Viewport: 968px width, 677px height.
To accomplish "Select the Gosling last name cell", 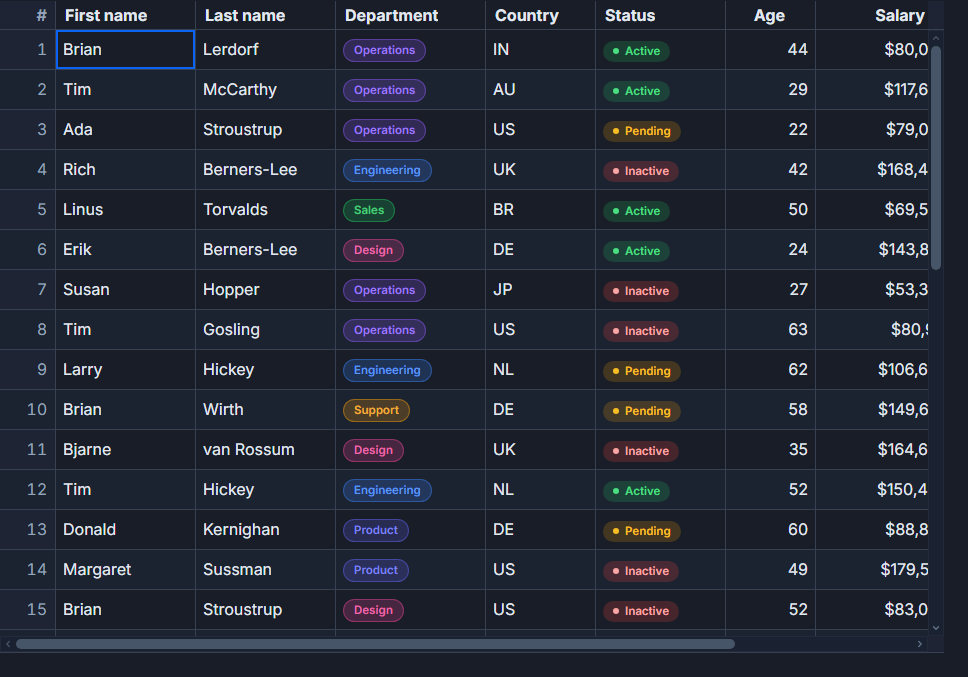I will (265, 330).
